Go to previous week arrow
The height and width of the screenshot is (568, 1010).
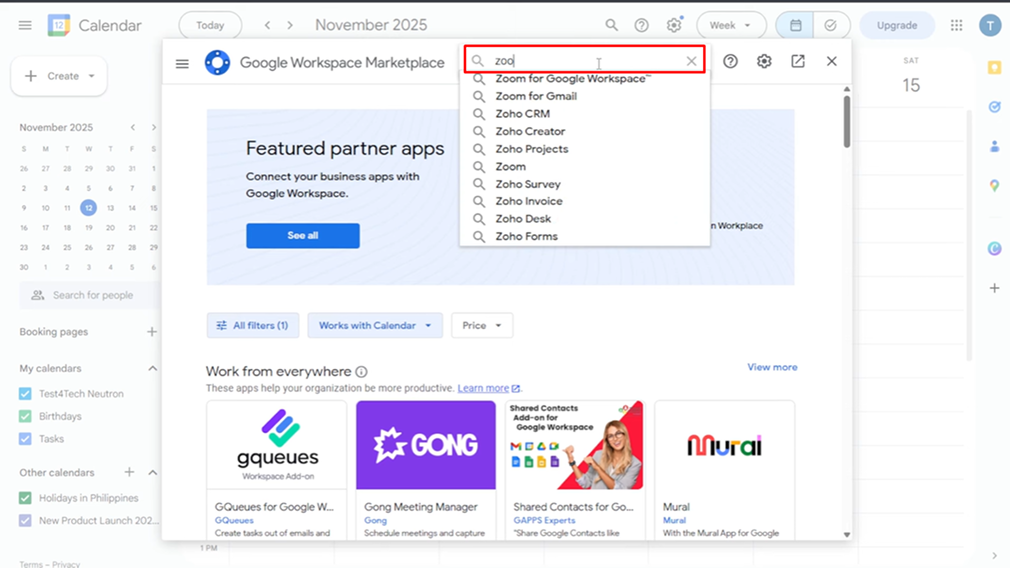tap(267, 25)
